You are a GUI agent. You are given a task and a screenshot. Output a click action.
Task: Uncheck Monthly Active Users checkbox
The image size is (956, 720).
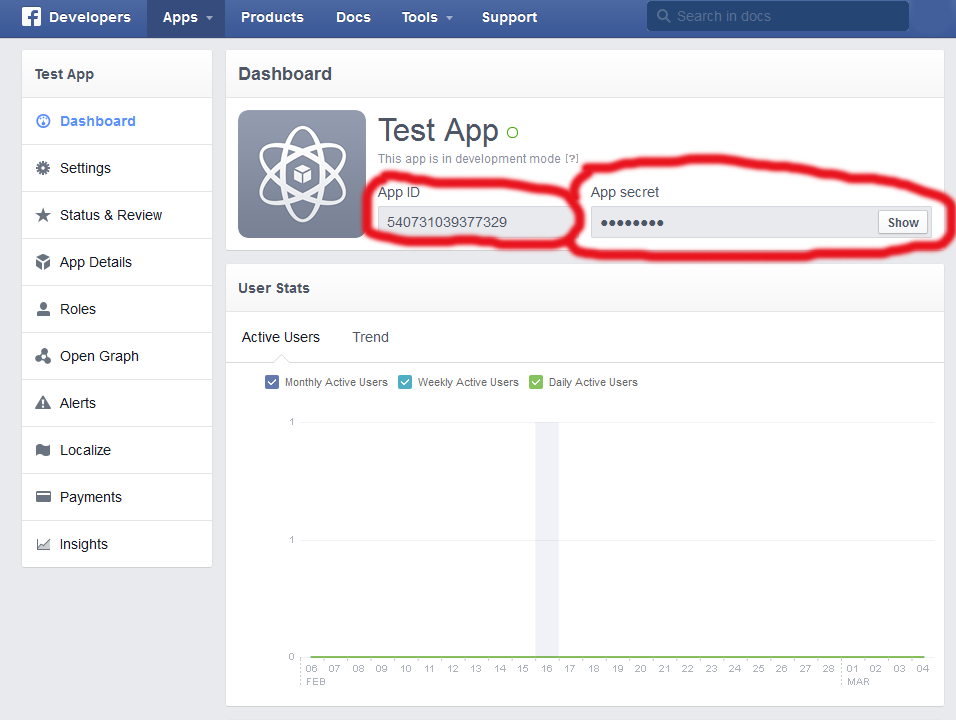coord(272,382)
